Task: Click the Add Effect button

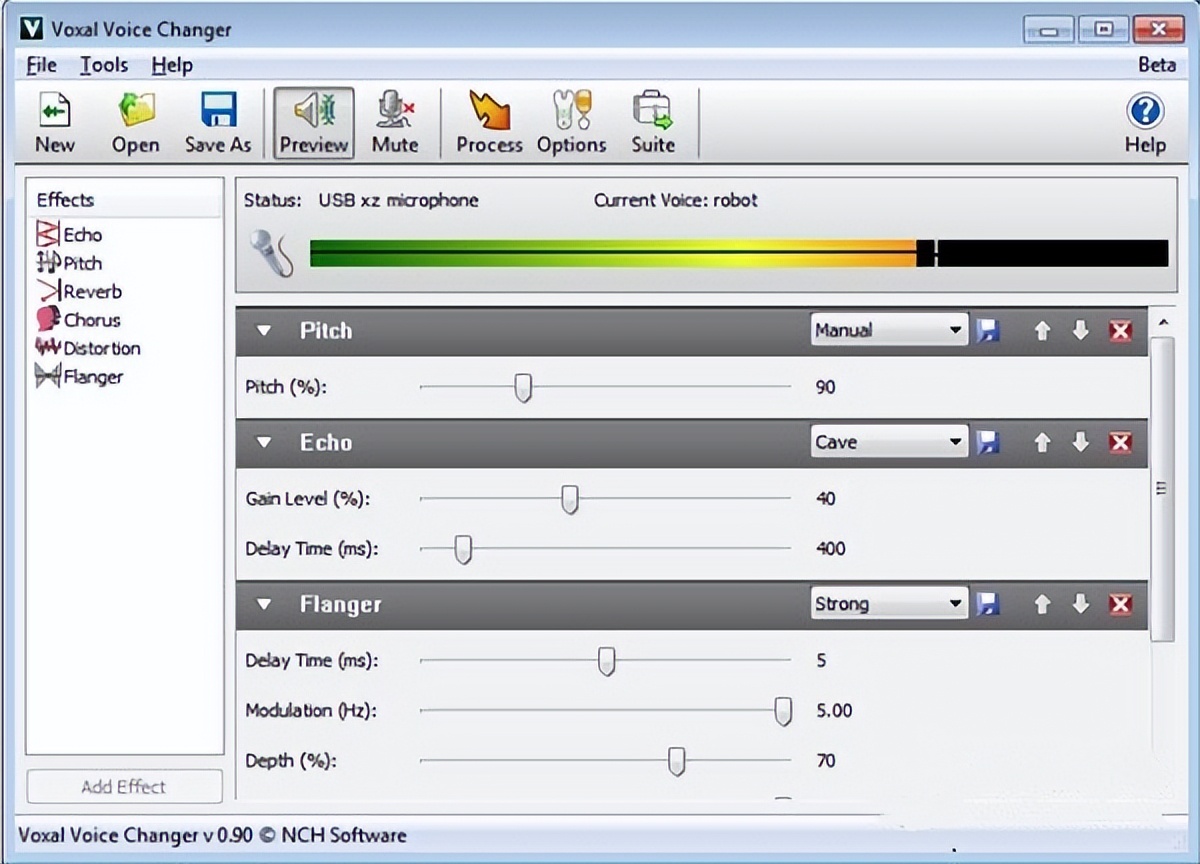Action: pos(124,787)
